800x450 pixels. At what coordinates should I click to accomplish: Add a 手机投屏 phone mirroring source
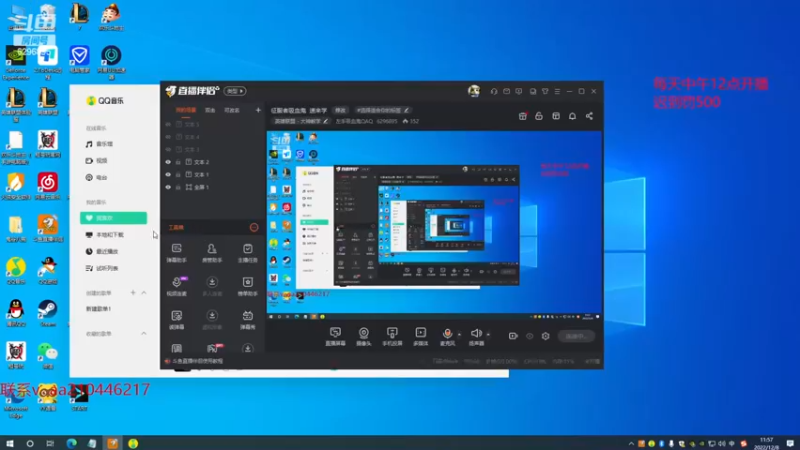click(x=392, y=336)
